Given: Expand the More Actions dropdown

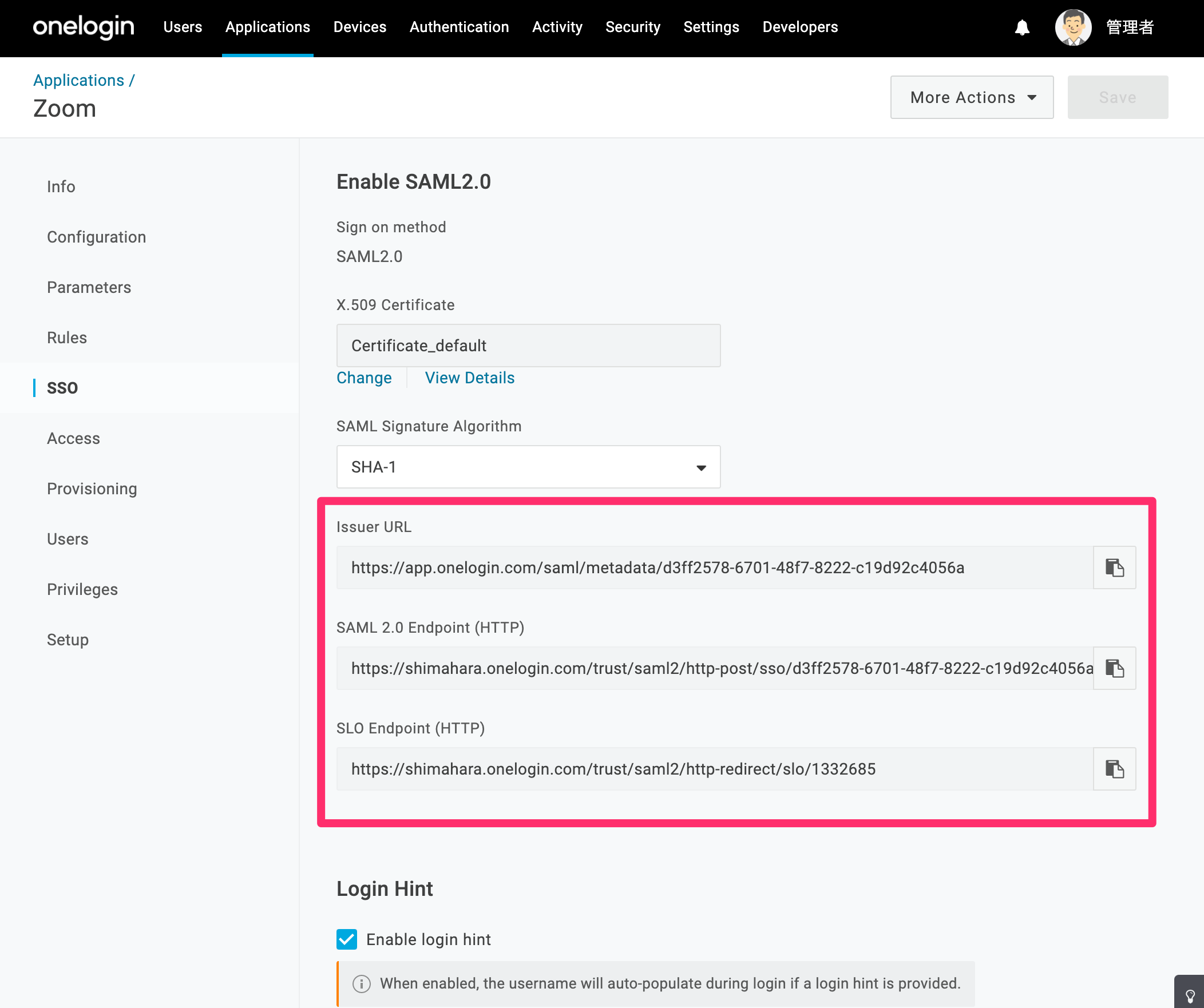Looking at the screenshot, I should [x=972, y=97].
